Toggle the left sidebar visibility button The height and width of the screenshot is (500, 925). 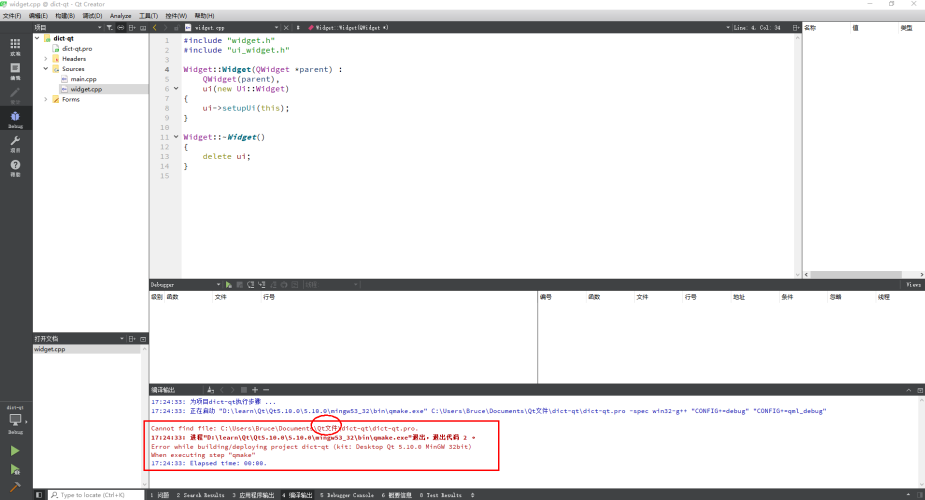39,494
